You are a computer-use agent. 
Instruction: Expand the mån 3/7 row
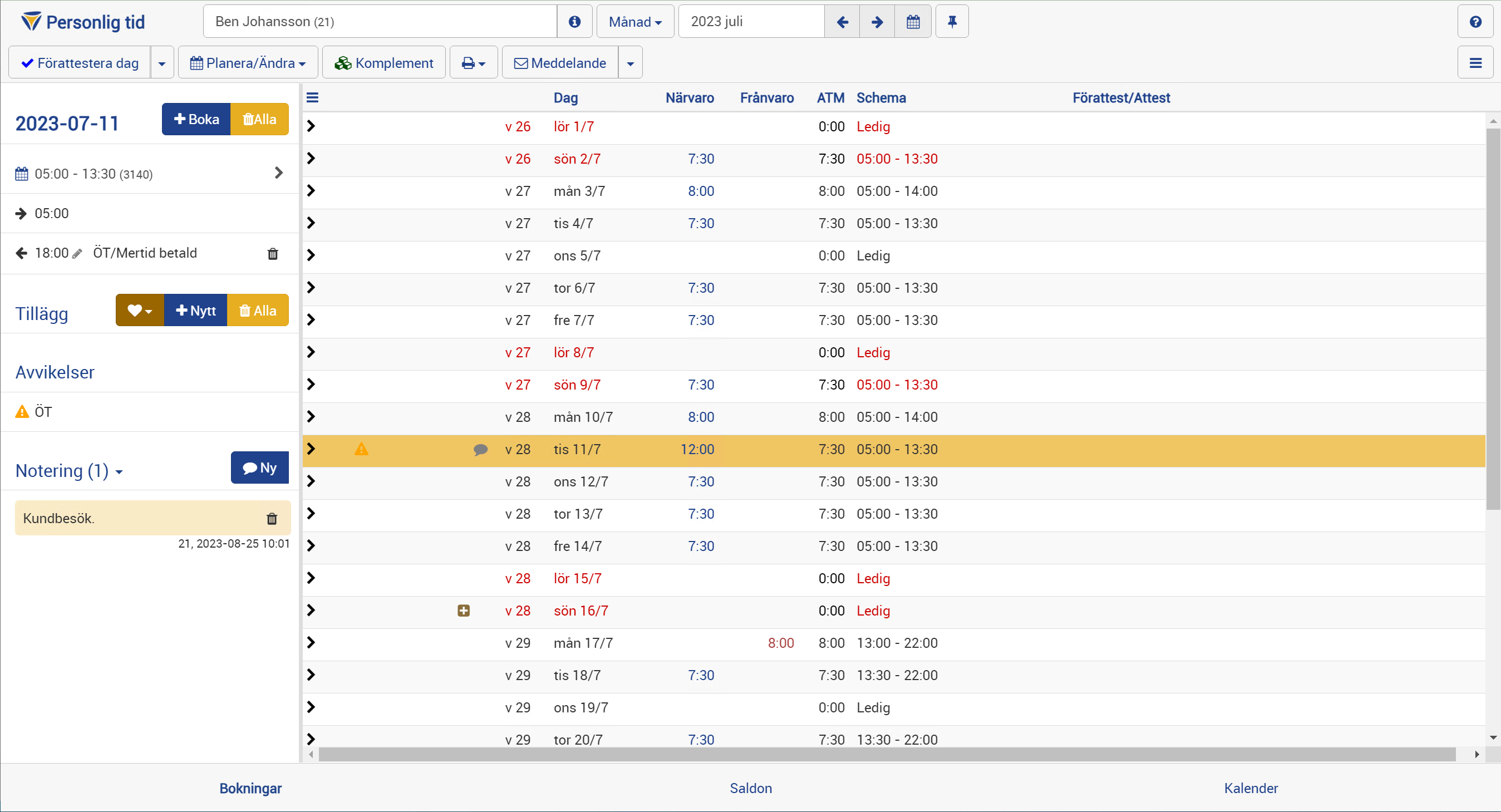pyautogui.click(x=311, y=191)
